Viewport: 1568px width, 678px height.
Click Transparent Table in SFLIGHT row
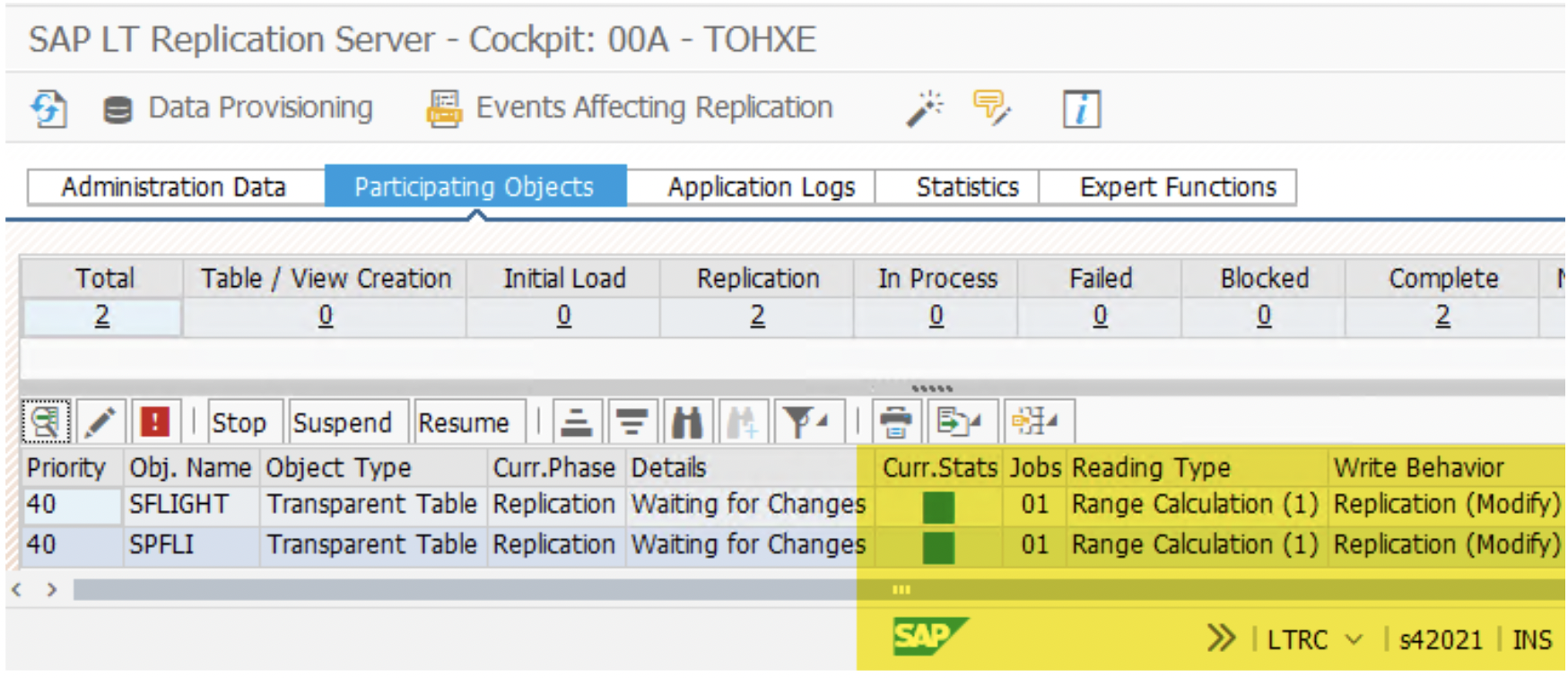click(372, 505)
